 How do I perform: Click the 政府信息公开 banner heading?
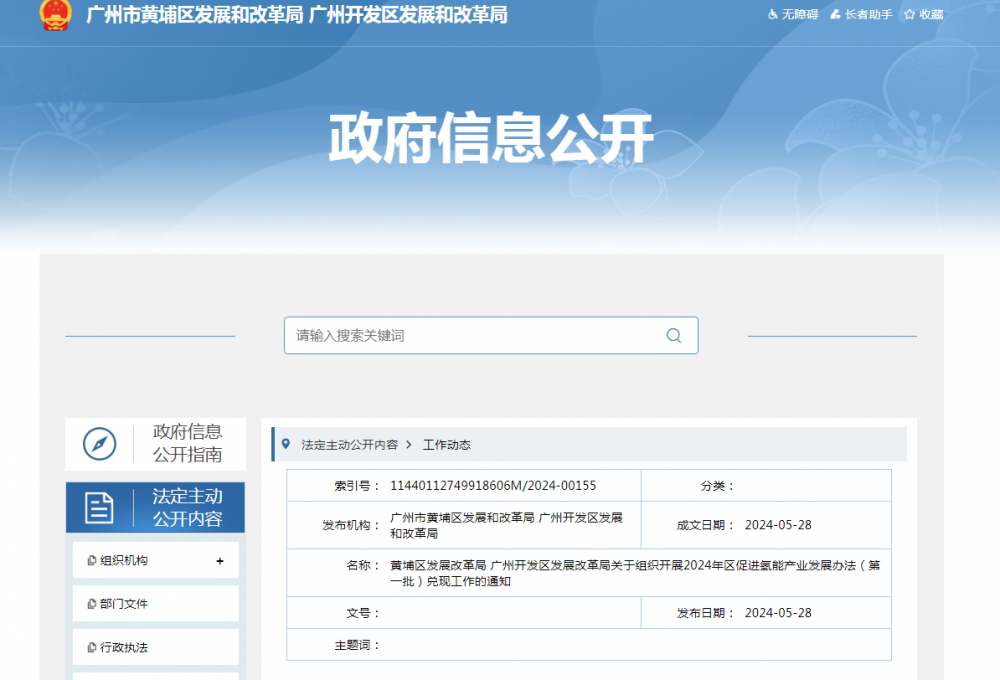490,137
